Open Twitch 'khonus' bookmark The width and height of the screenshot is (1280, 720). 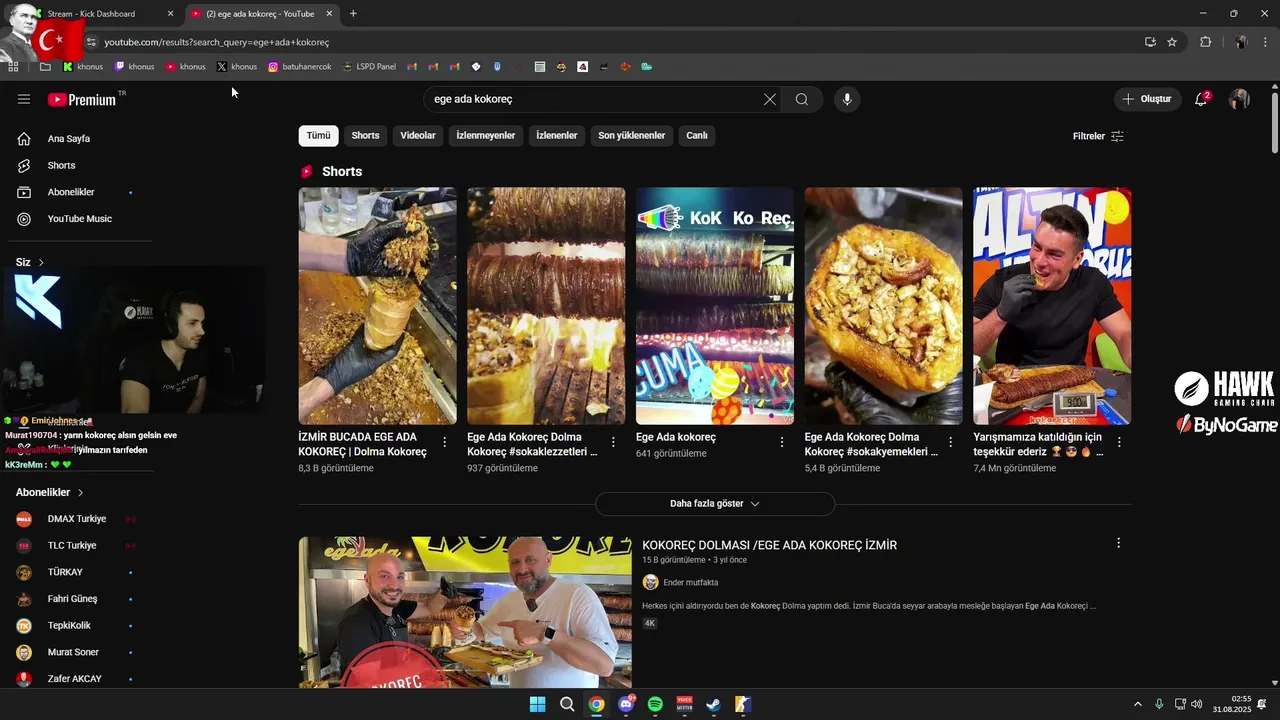click(135, 67)
